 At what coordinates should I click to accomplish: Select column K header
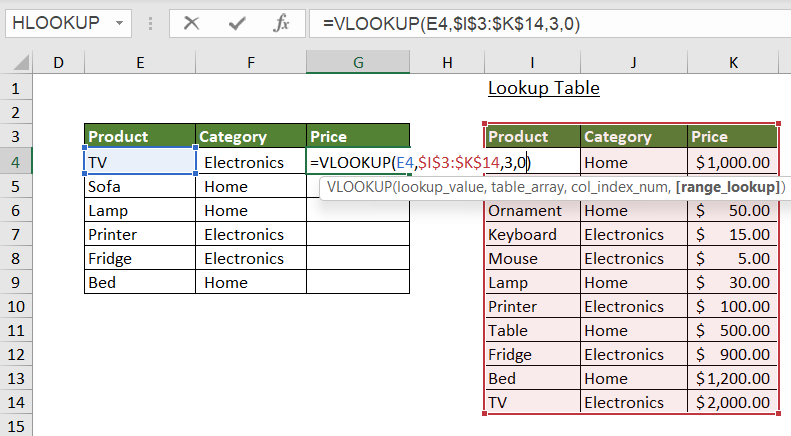click(x=733, y=63)
